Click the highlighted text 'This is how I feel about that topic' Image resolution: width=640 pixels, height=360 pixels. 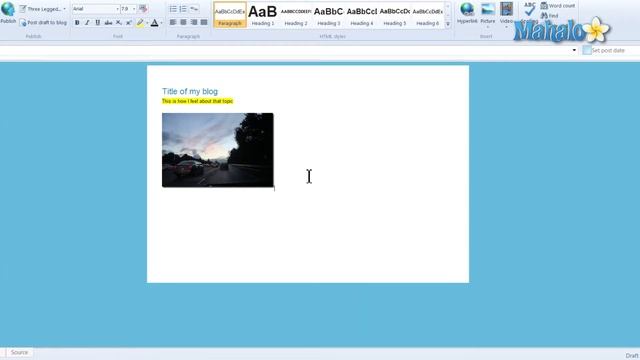pos(198,101)
